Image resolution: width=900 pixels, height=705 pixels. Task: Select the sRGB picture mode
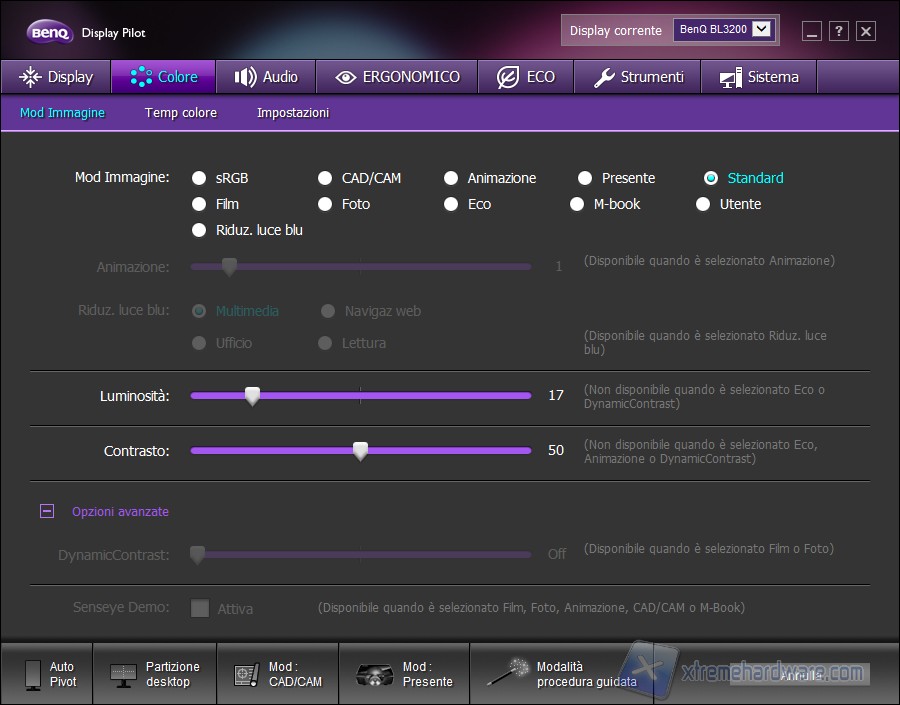pos(200,178)
